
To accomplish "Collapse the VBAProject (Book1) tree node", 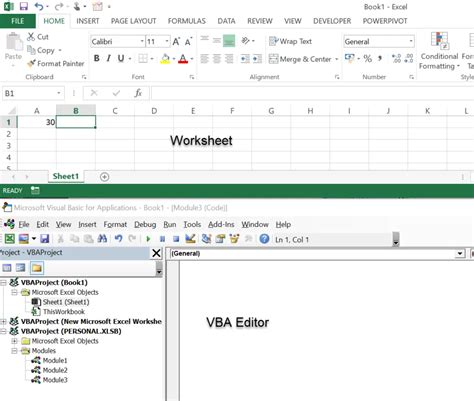I will [3, 283].
